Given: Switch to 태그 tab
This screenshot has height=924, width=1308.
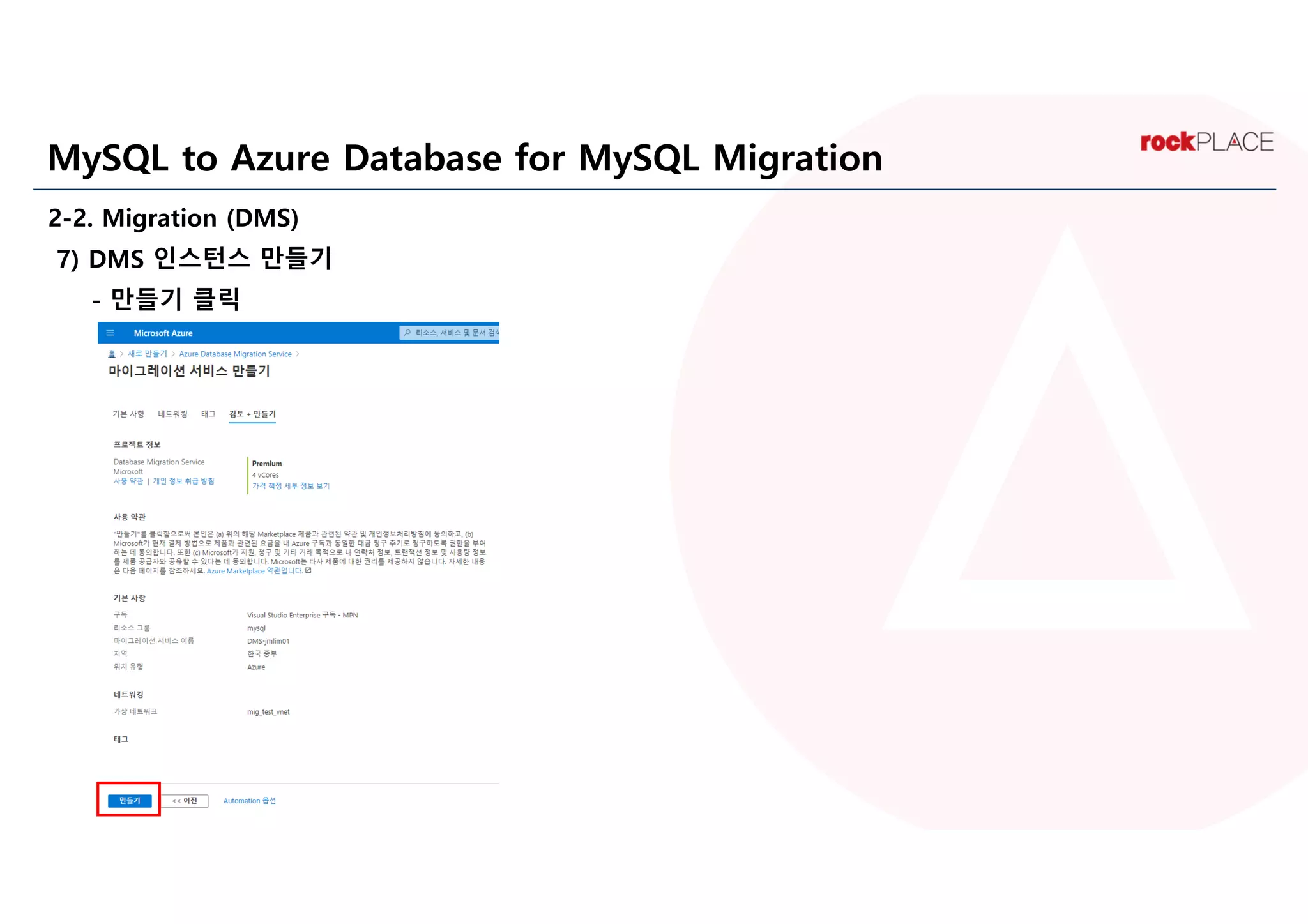Looking at the screenshot, I should [x=208, y=414].
